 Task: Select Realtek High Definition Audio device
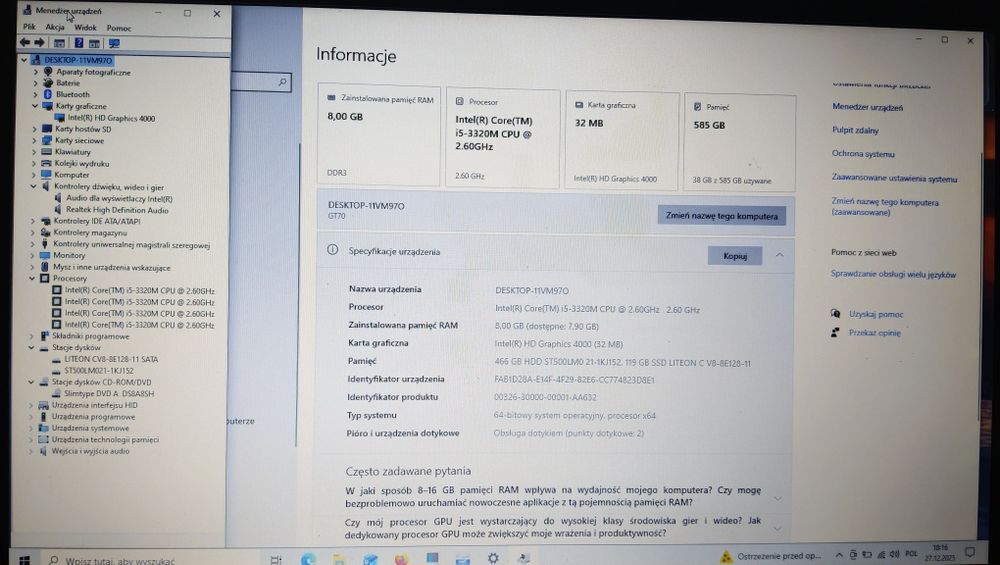click(x=117, y=210)
